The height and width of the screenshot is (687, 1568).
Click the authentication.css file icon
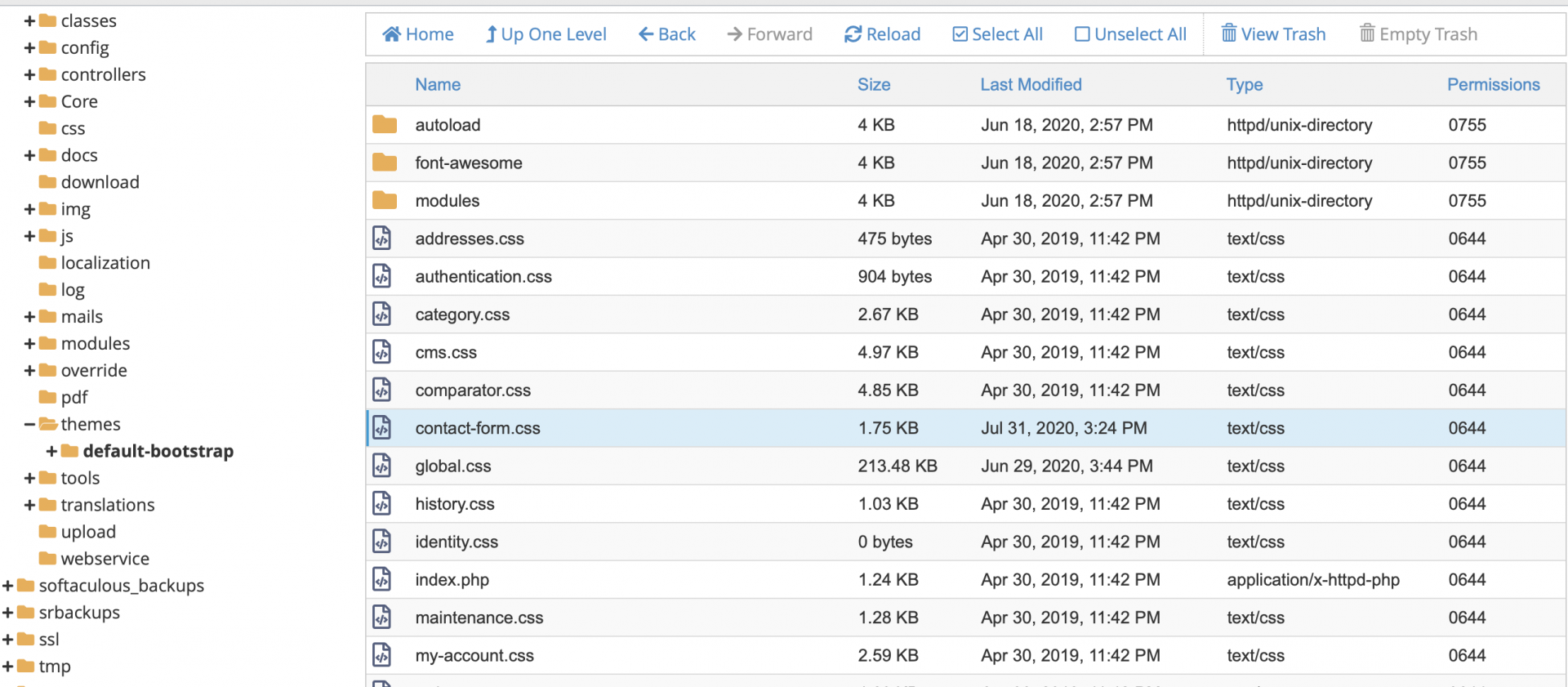[x=382, y=276]
